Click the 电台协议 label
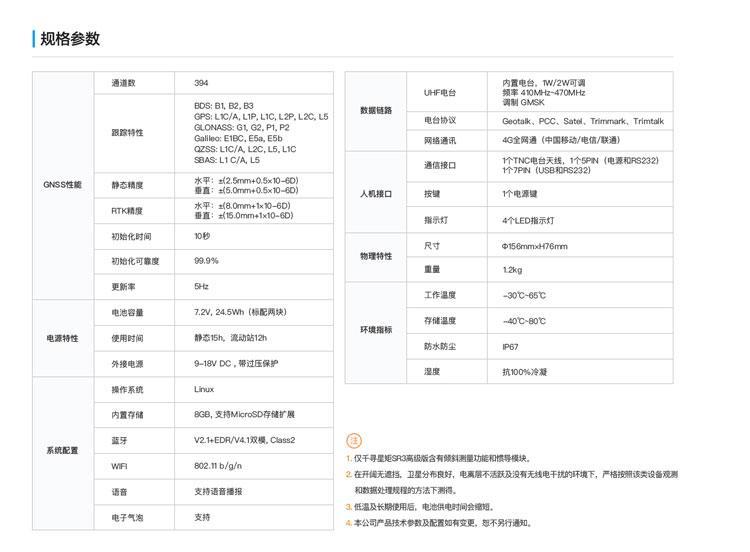 click(440, 121)
